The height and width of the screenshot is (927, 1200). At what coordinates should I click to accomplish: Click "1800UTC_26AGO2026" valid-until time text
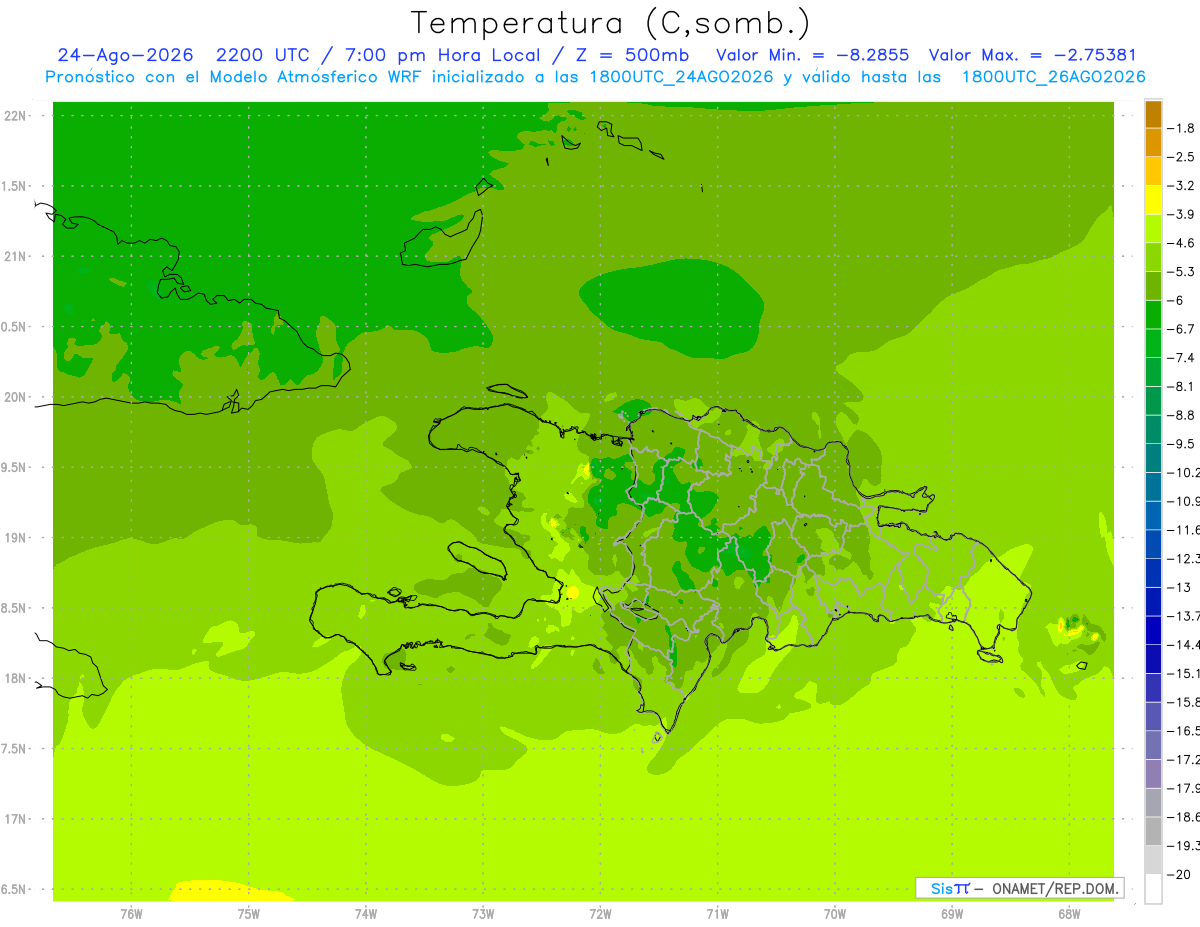1053,77
